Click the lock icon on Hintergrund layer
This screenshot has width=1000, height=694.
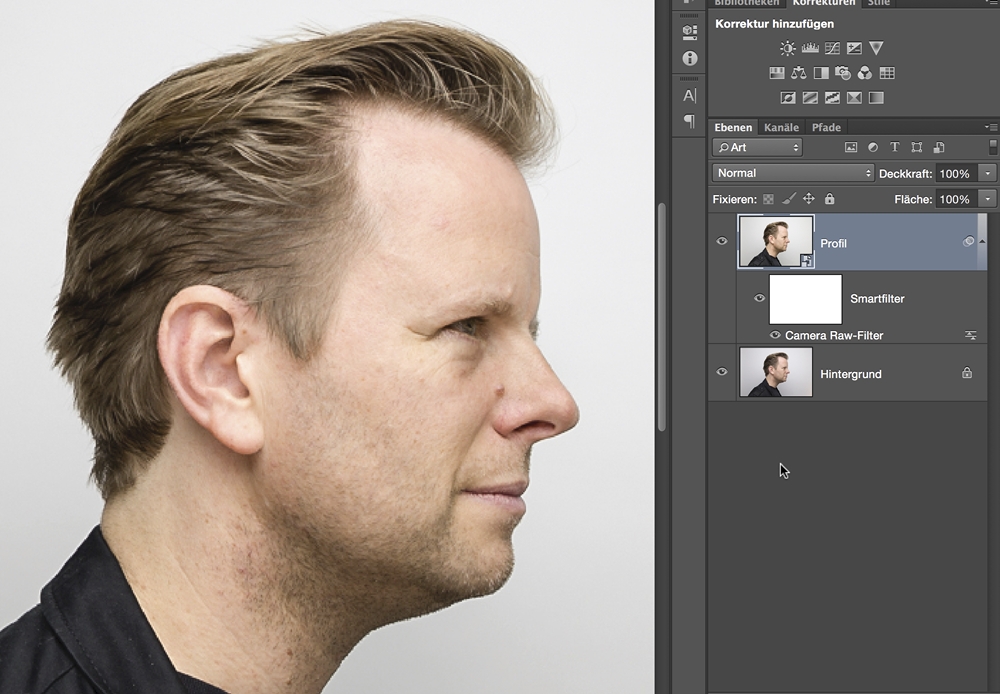point(967,373)
